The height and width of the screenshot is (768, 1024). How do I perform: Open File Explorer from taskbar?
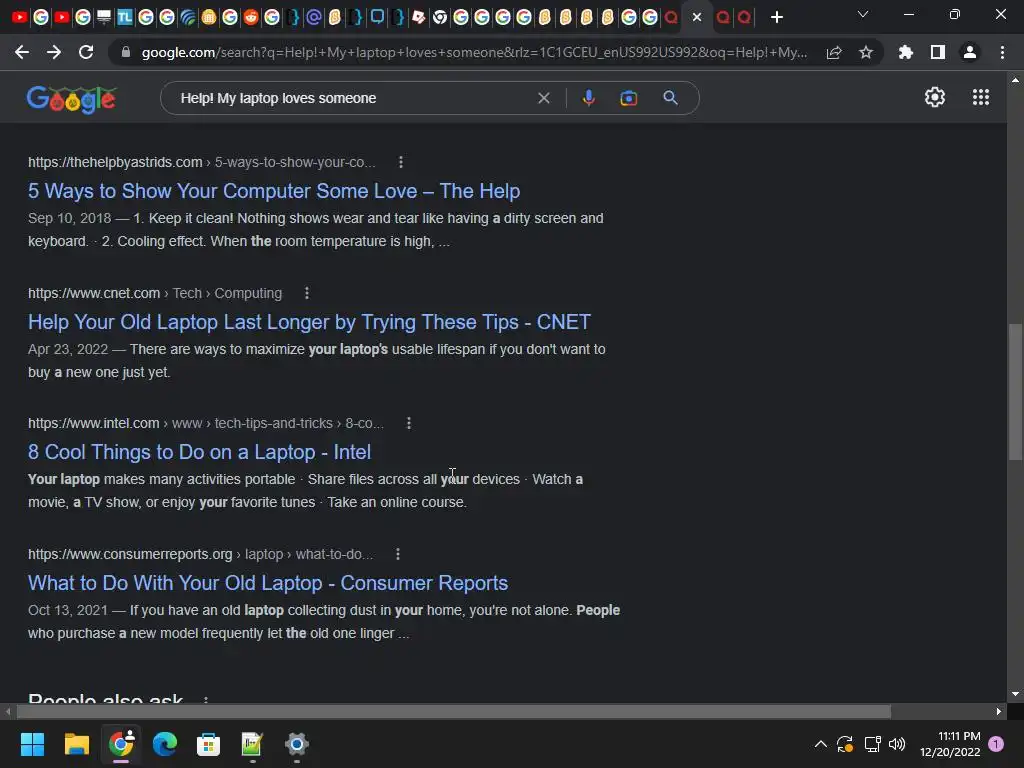(x=76, y=744)
